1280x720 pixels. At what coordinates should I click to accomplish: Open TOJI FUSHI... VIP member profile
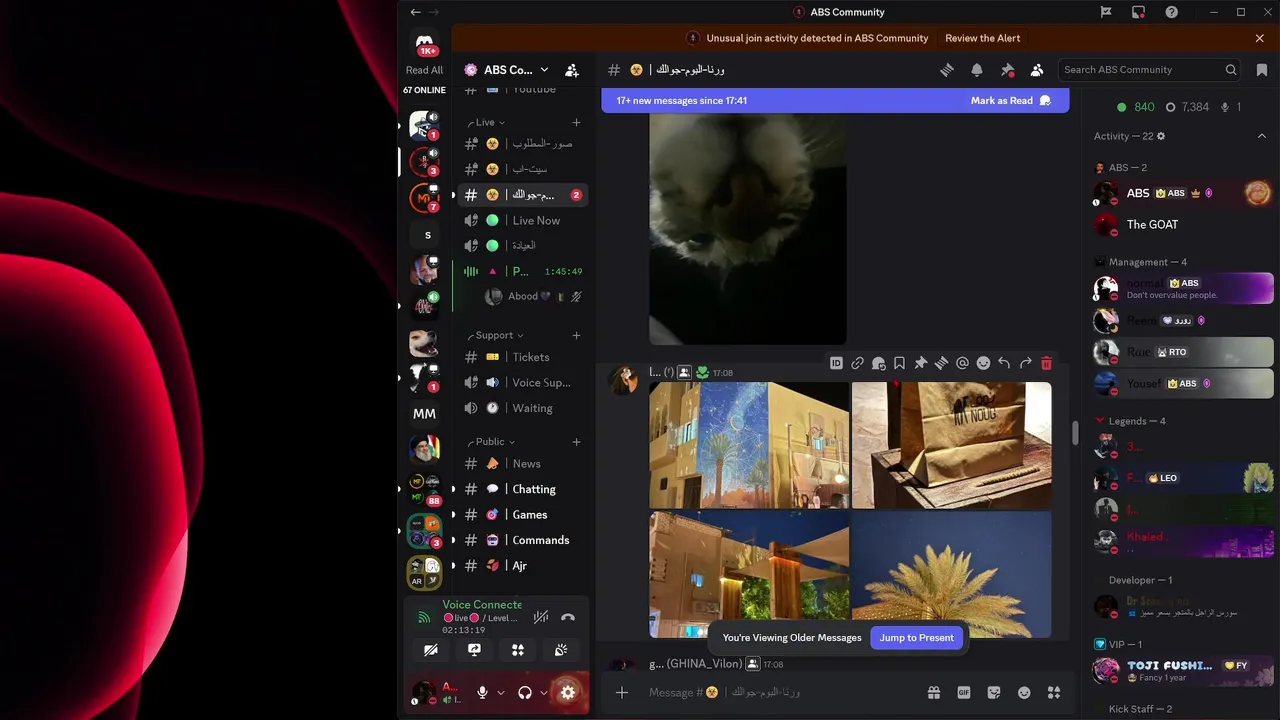click(1183, 670)
